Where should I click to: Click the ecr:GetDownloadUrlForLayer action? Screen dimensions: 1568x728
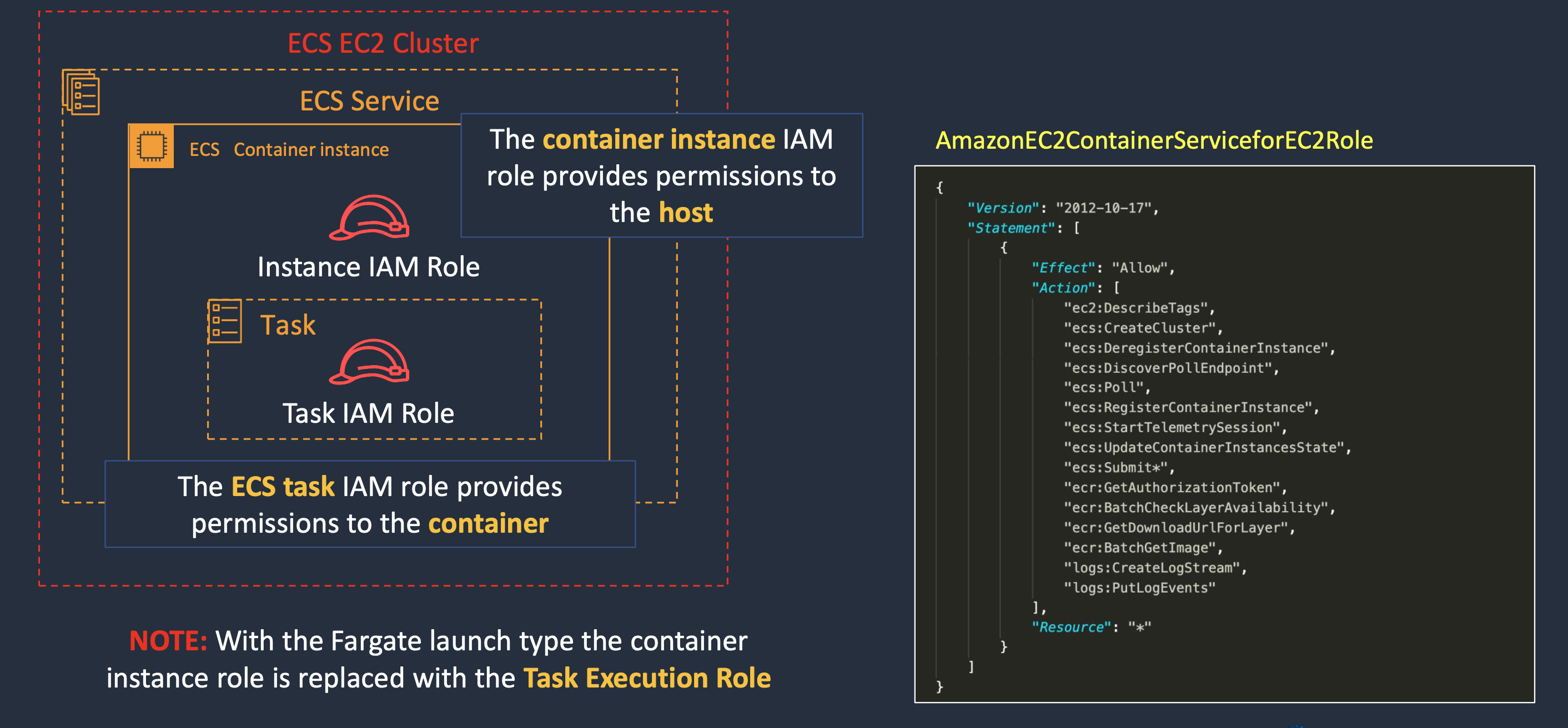(1179, 528)
